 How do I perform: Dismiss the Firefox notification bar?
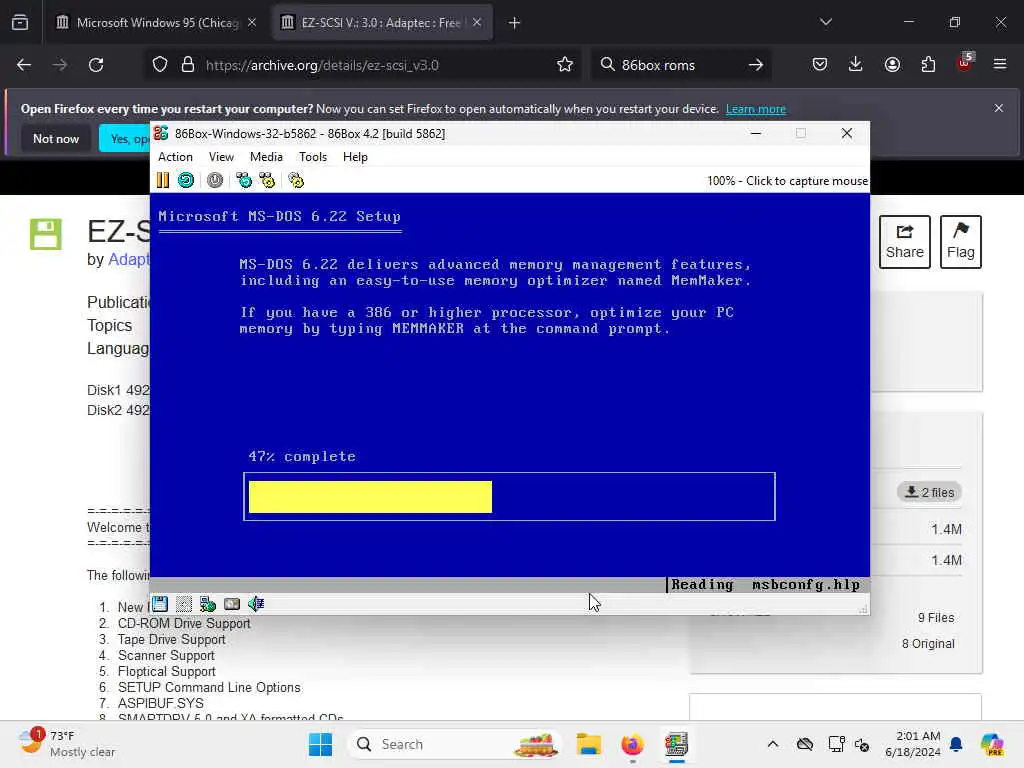point(999,108)
